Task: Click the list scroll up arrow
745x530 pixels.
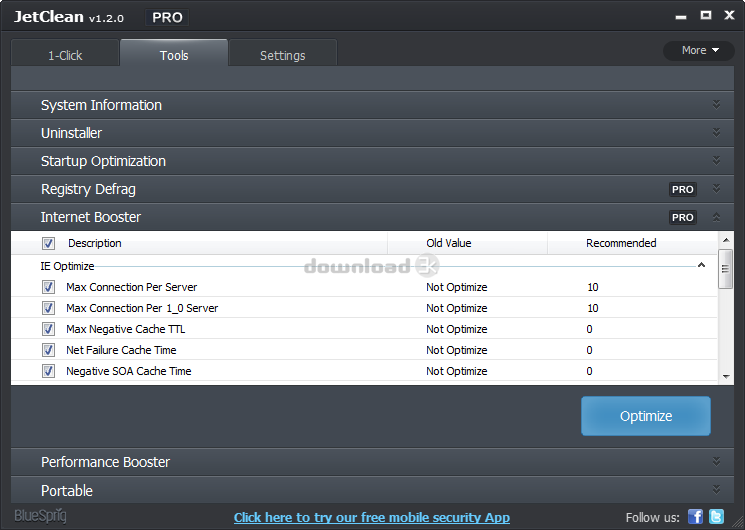Action: tap(726, 240)
